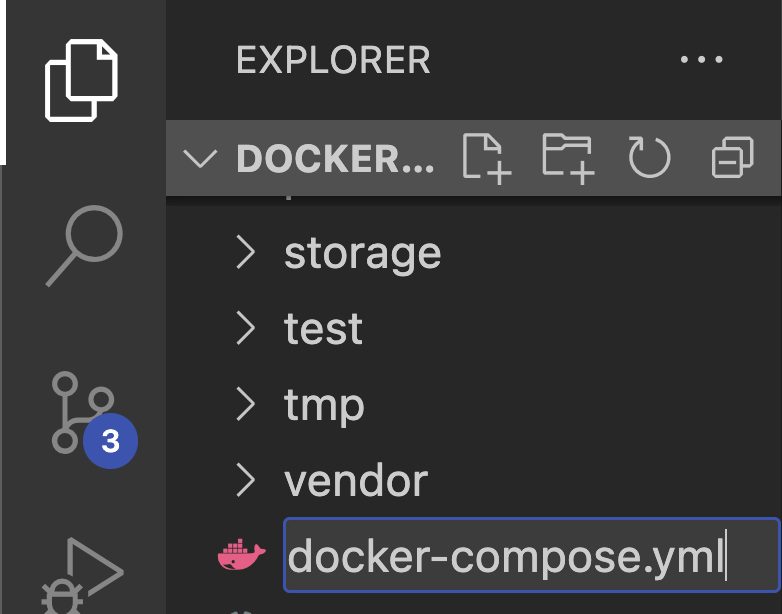Open the Explorer view icon

tap(82, 81)
